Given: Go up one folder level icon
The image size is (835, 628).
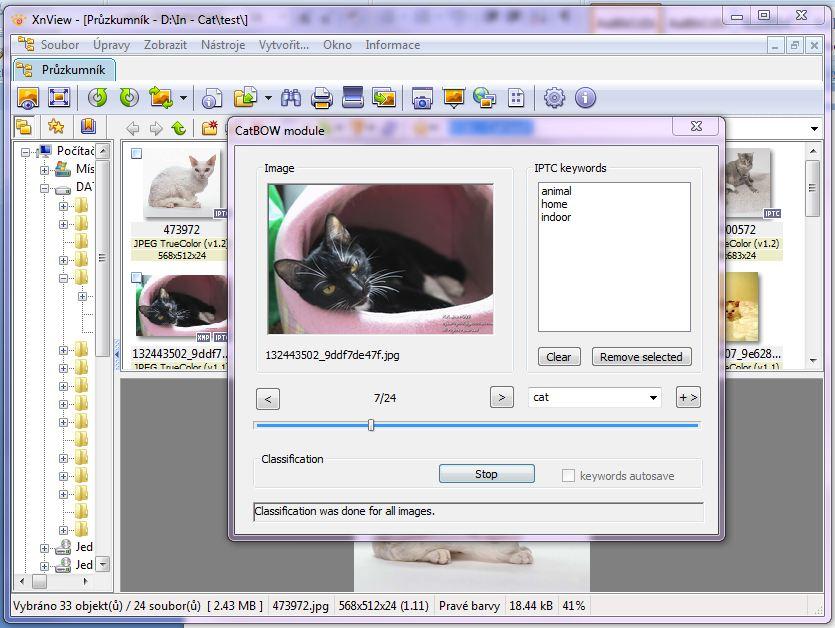Looking at the screenshot, I should 179,128.
